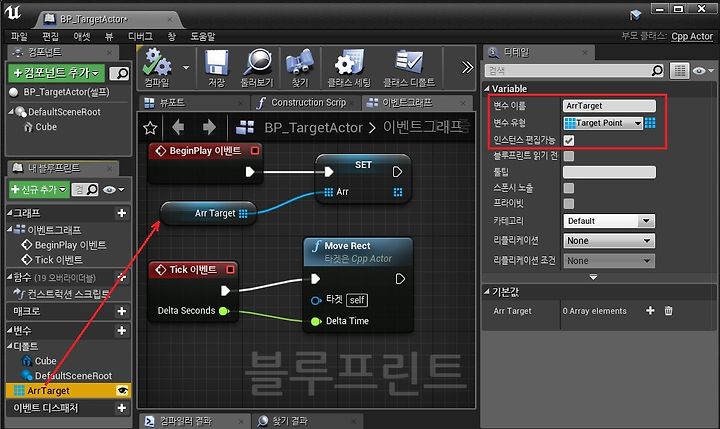720x429 pixels.
Task: Open the Asset menu
Action: tap(82, 36)
